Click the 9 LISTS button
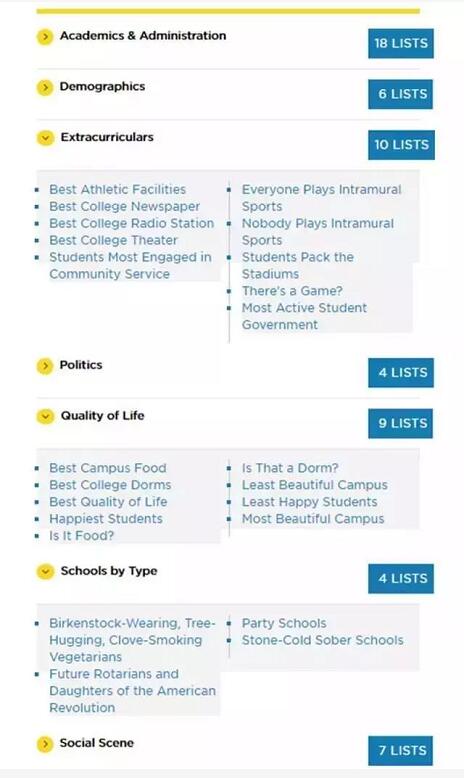 coord(400,423)
